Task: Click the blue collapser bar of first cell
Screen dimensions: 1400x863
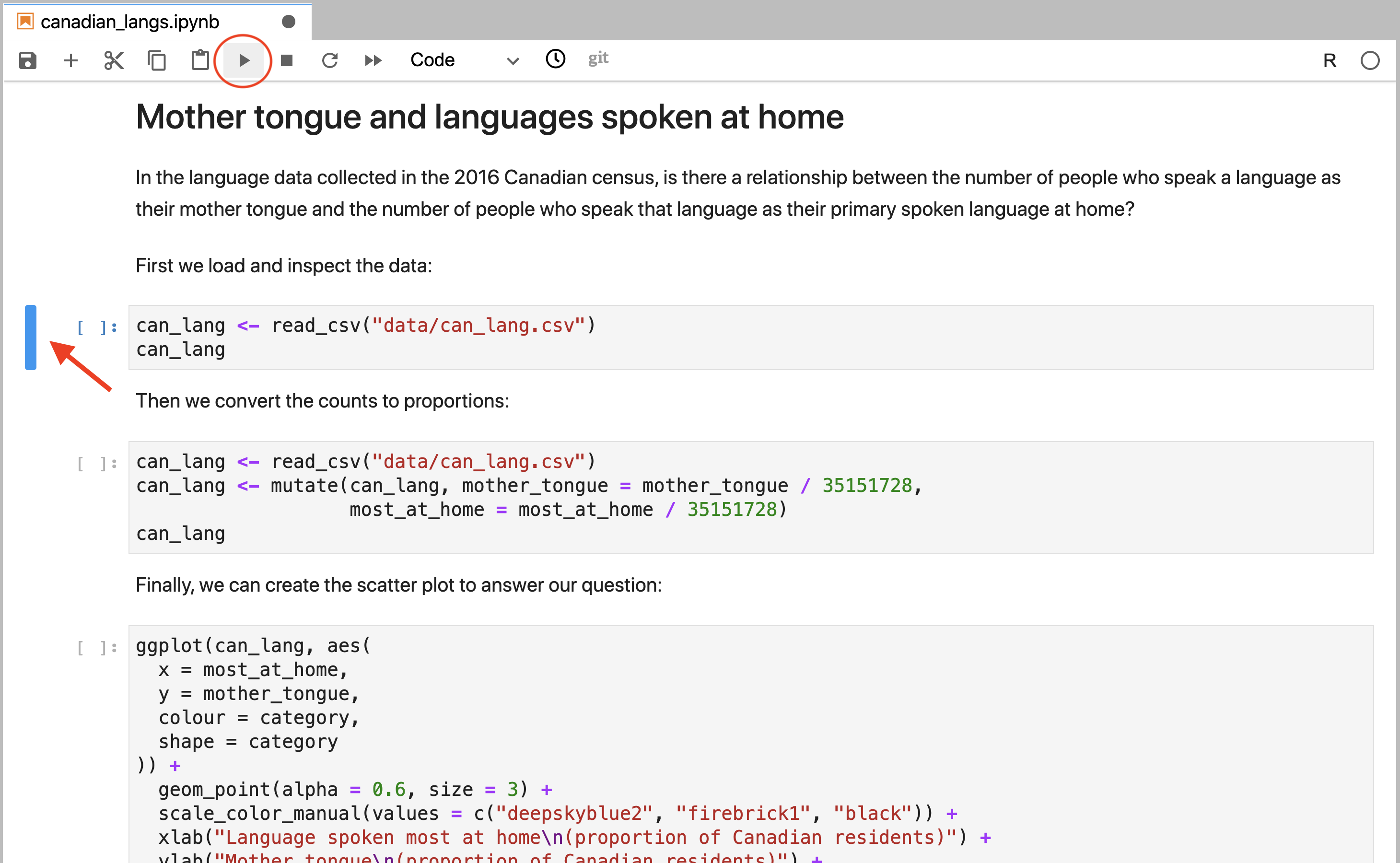Action: point(31,338)
